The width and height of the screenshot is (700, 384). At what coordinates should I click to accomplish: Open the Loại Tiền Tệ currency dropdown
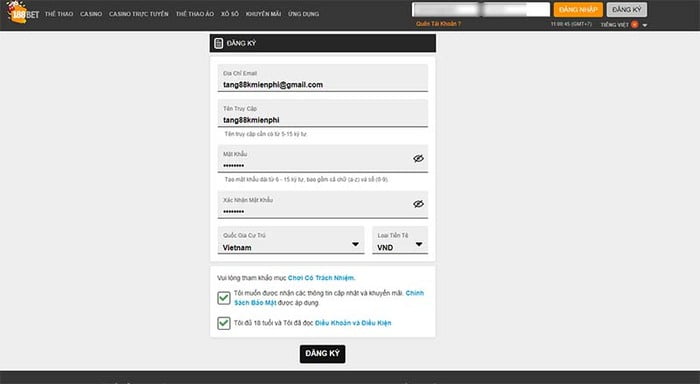(400, 240)
